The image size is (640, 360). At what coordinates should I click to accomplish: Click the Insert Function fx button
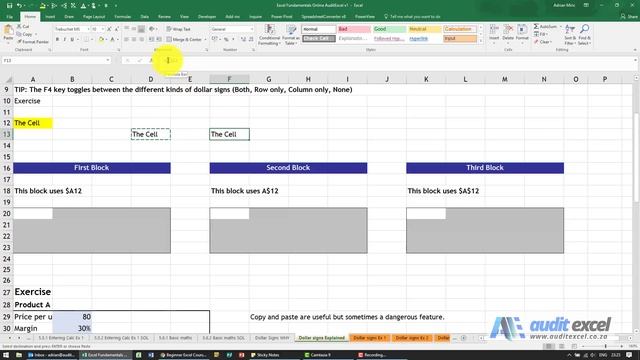pos(151,60)
